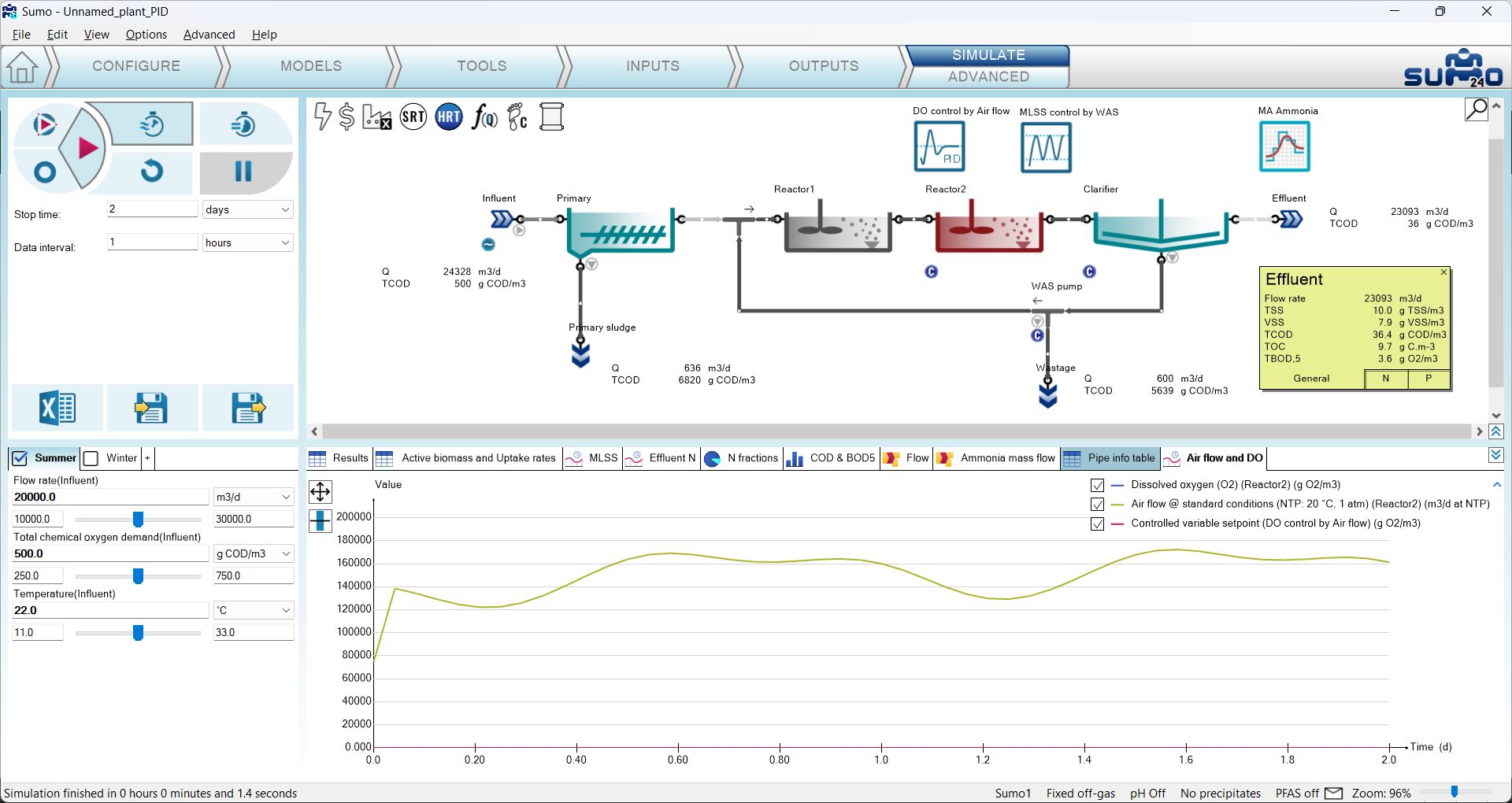Show the P tab in the Effluent panel
The width and height of the screenshot is (1512, 803).
1429,379
